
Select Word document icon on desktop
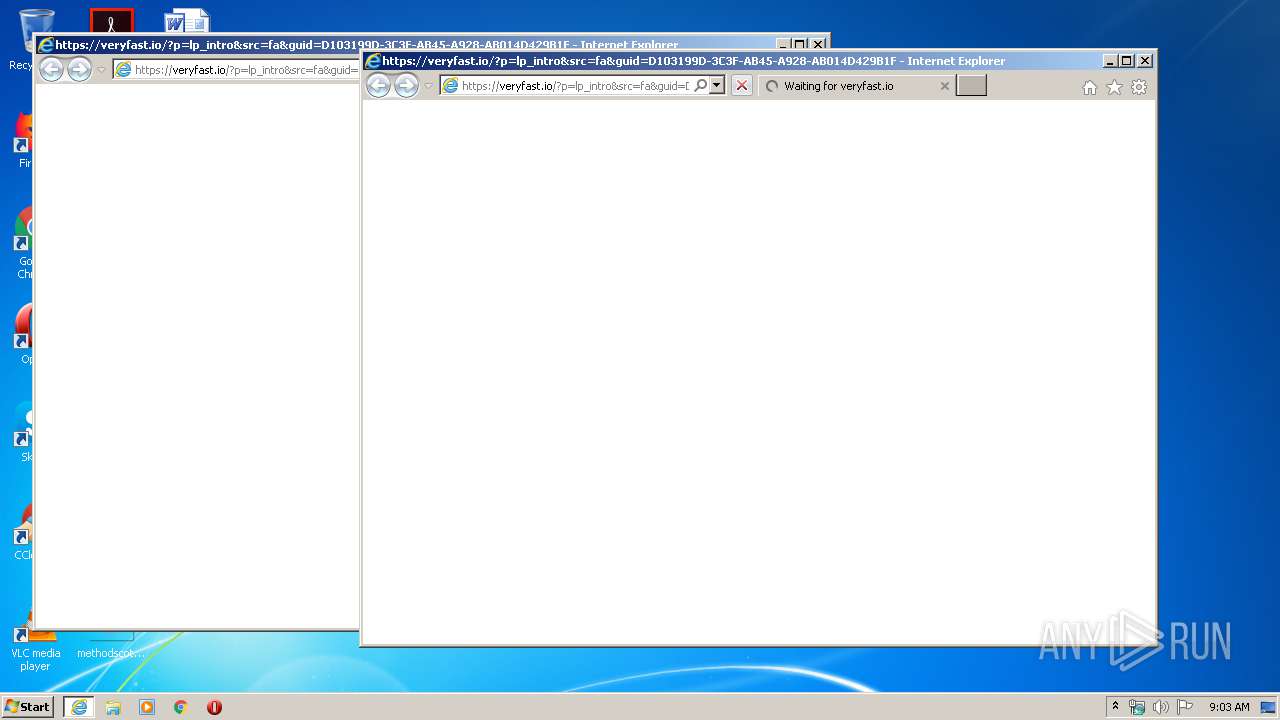(187, 22)
